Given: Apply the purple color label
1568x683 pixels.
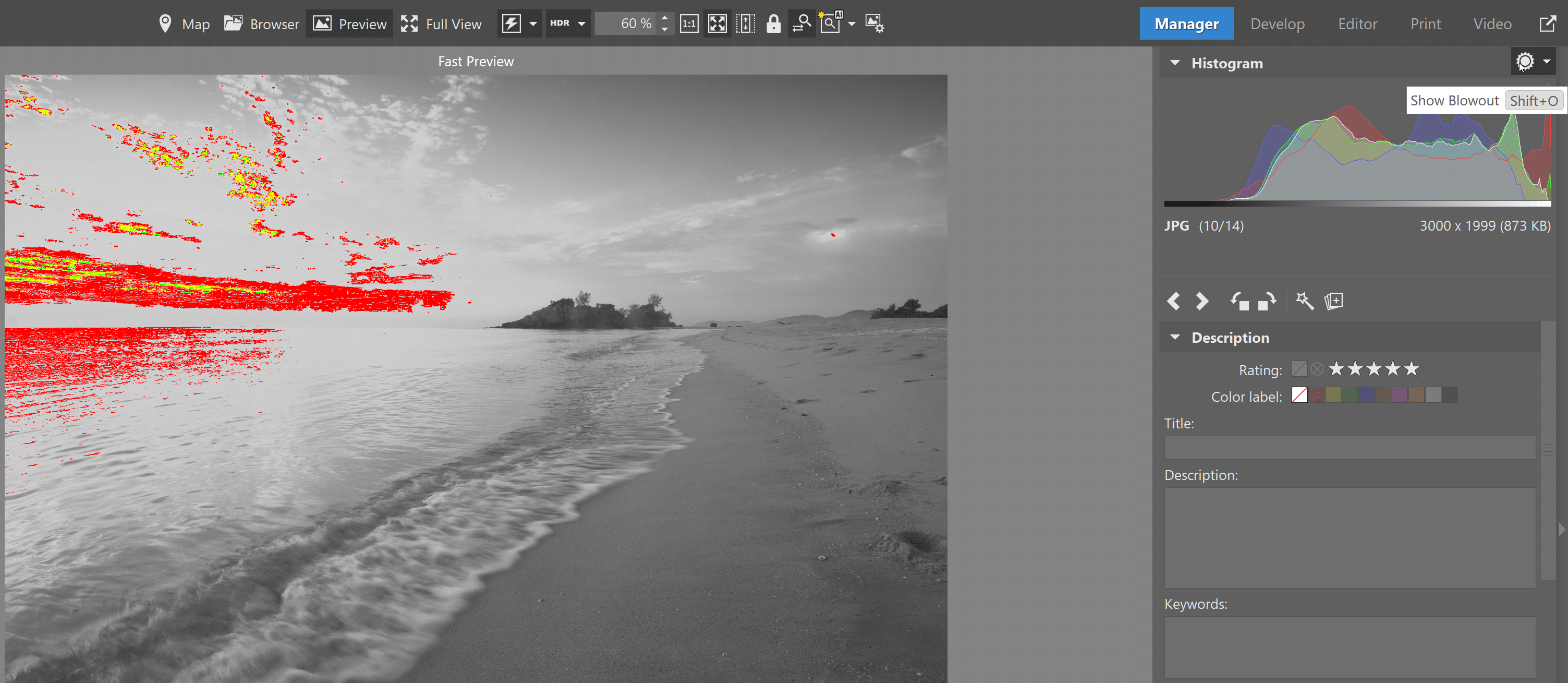Looking at the screenshot, I should 1400,396.
